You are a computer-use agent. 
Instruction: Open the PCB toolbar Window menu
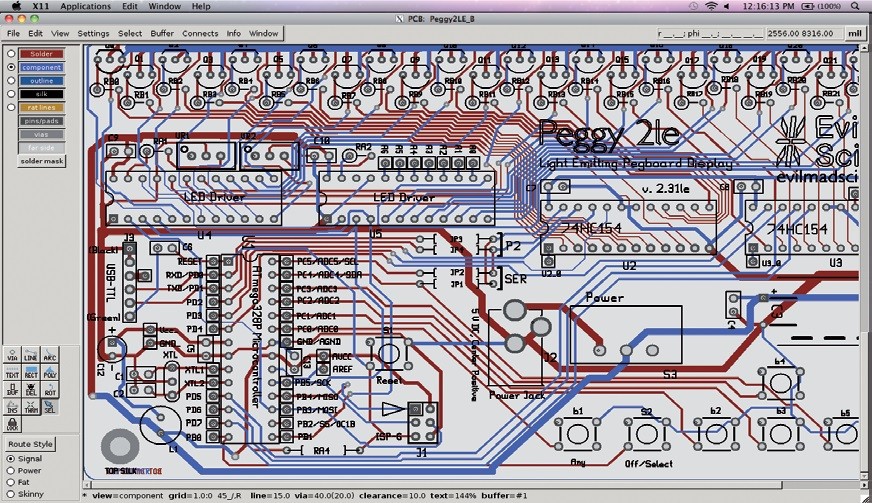coord(264,33)
